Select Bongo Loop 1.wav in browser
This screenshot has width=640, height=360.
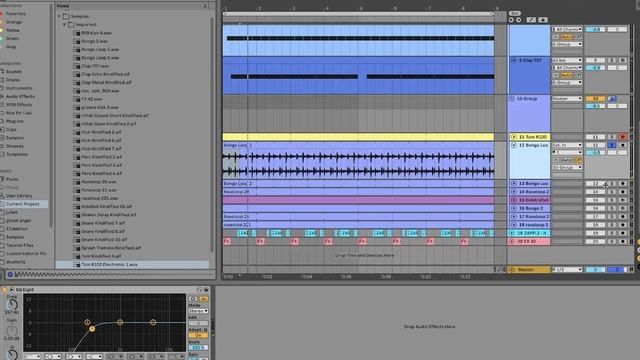[100, 49]
